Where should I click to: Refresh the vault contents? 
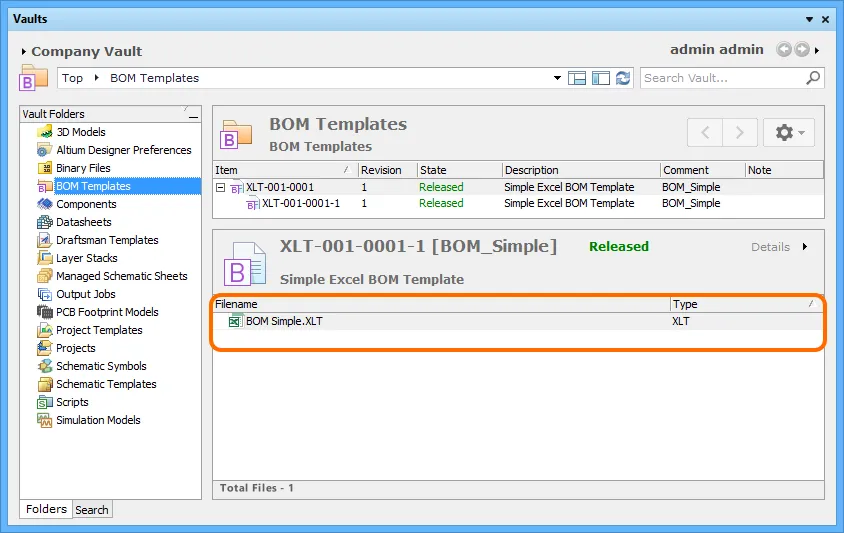(623, 78)
